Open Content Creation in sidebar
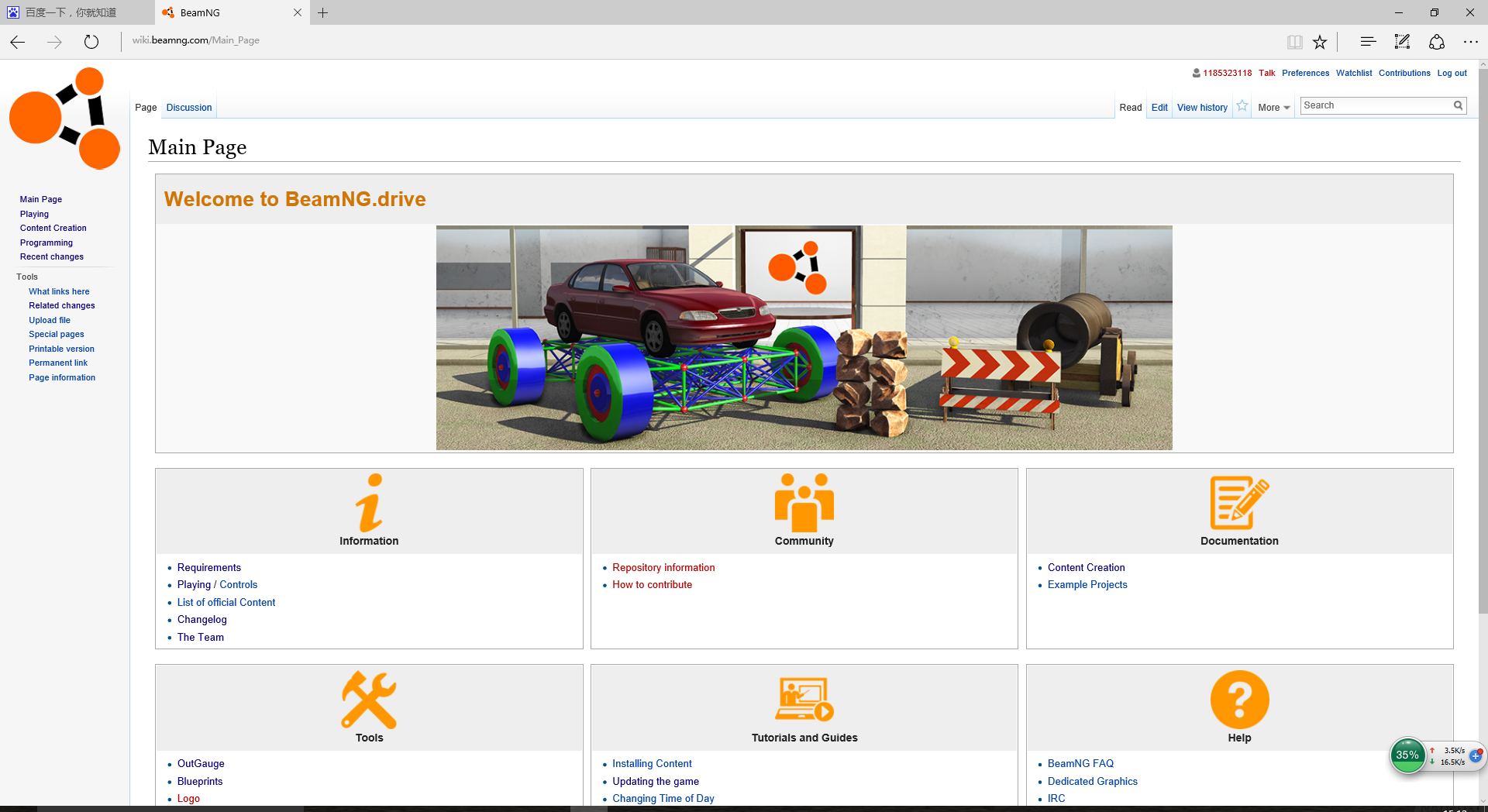Screen dimensions: 1488x812 tap(53, 228)
